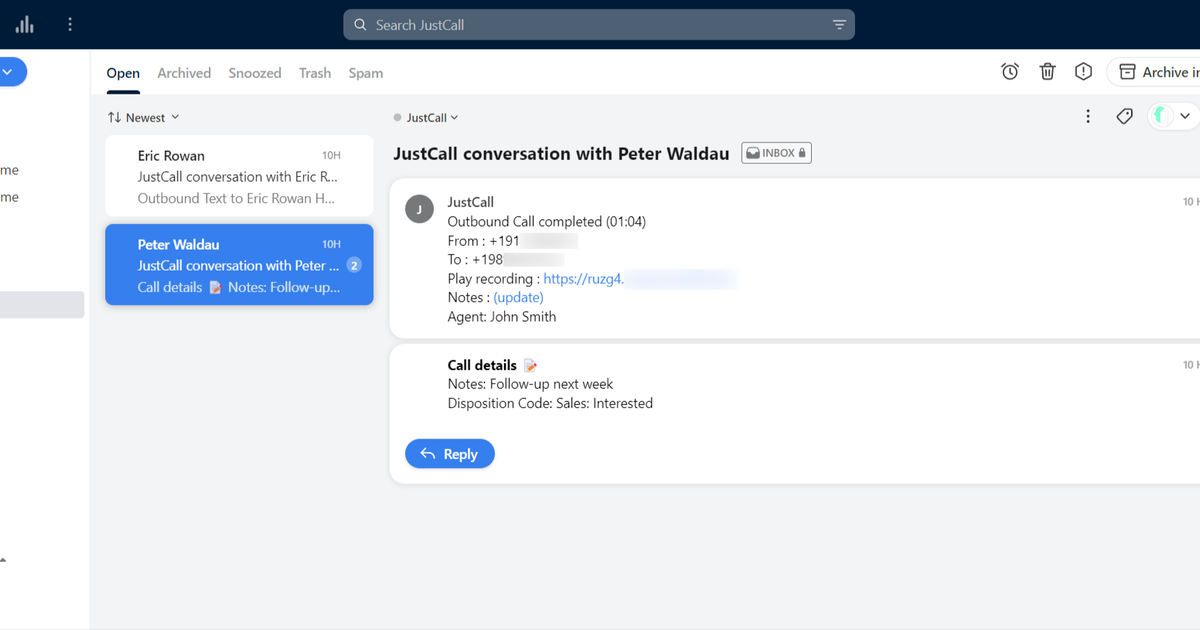Switch to the Archived tab
This screenshot has height=630, width=1200.
tap(184, 72)
